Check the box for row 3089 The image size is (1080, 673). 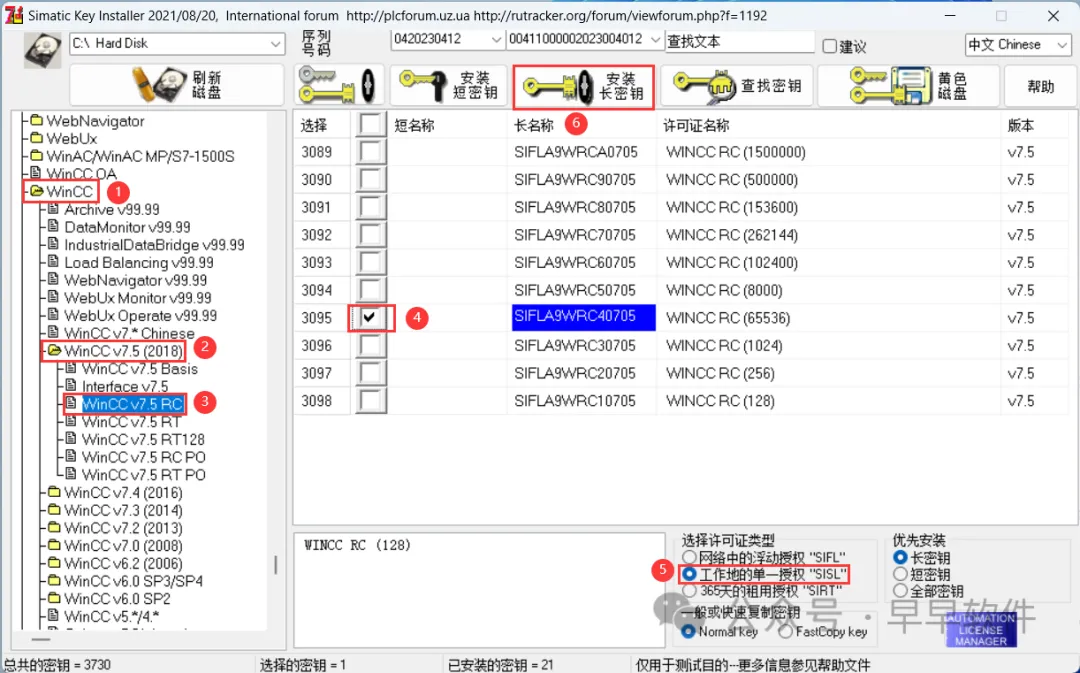tap(371, 152)
